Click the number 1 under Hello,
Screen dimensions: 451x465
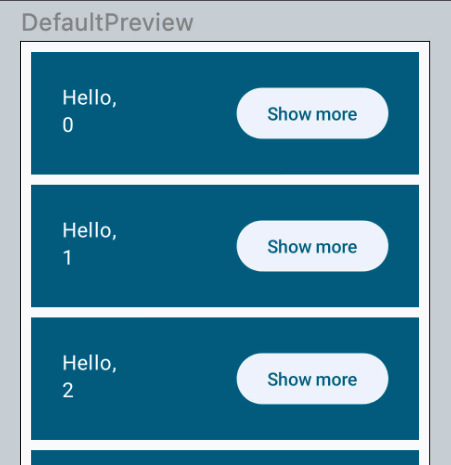[x=67, y=258]
